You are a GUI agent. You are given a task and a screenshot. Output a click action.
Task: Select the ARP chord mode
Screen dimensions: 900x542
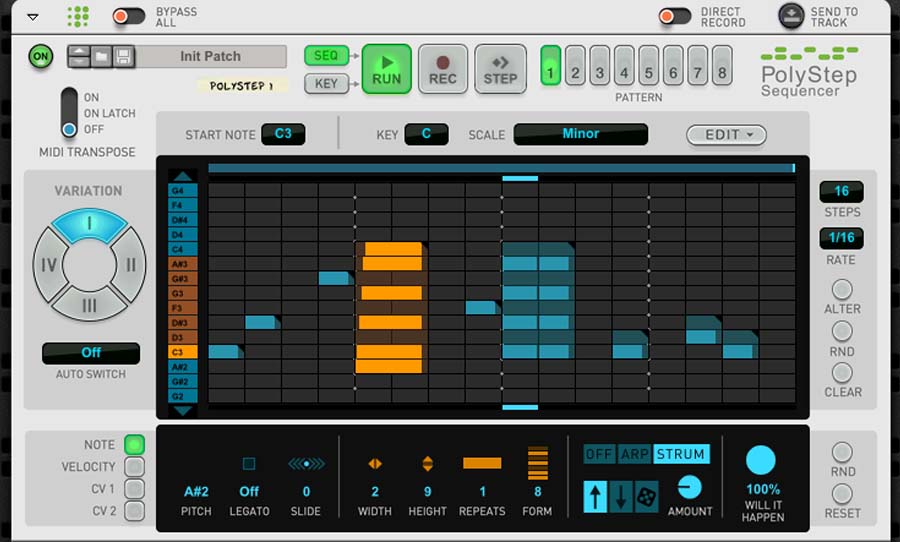click(x=635, y=454)
